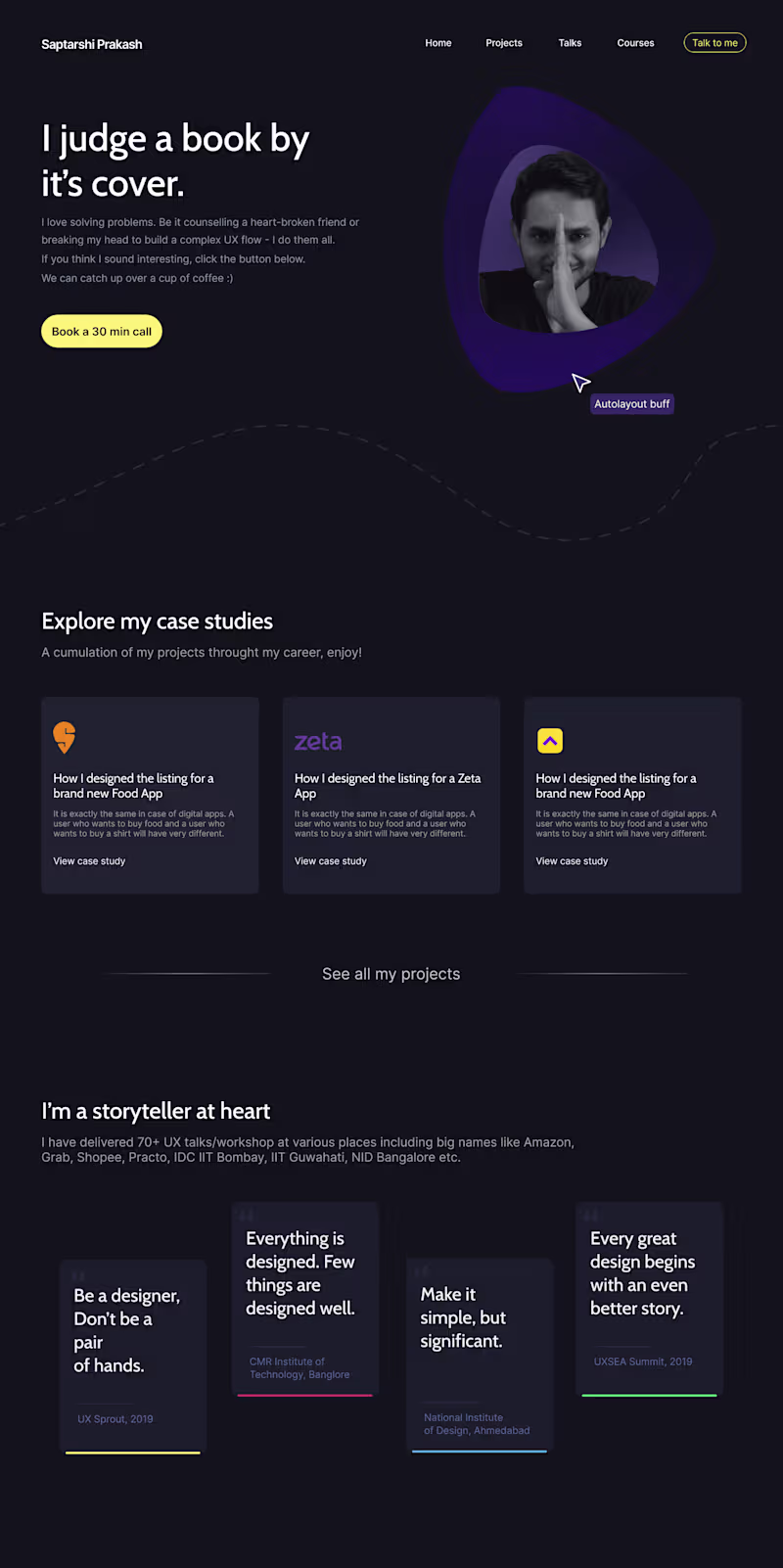Image resolution: width=783 pixels, height=1568 pixels.
Task: Open View case study on Zeta card
Action: click(x=331, y=861)
